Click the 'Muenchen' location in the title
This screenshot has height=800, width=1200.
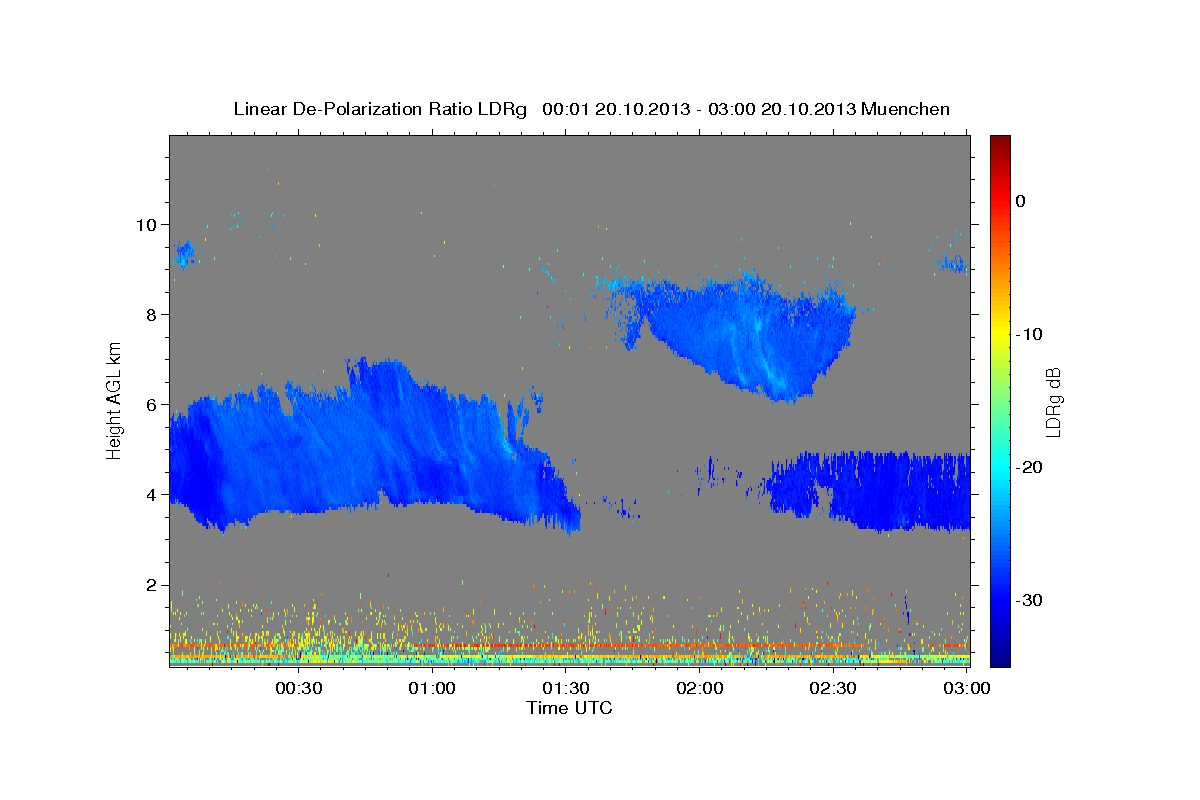pyautogui.click(x=906, y=109)
